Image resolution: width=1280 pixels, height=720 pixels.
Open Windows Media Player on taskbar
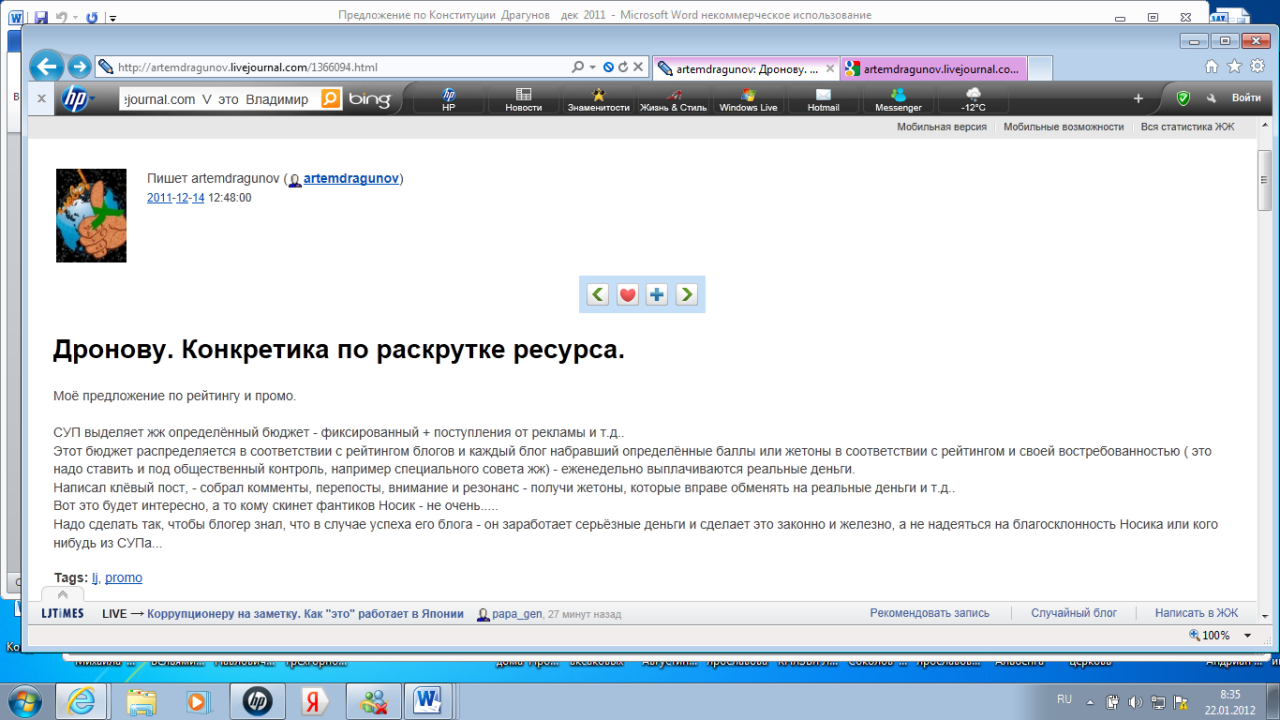click(199, 702)
